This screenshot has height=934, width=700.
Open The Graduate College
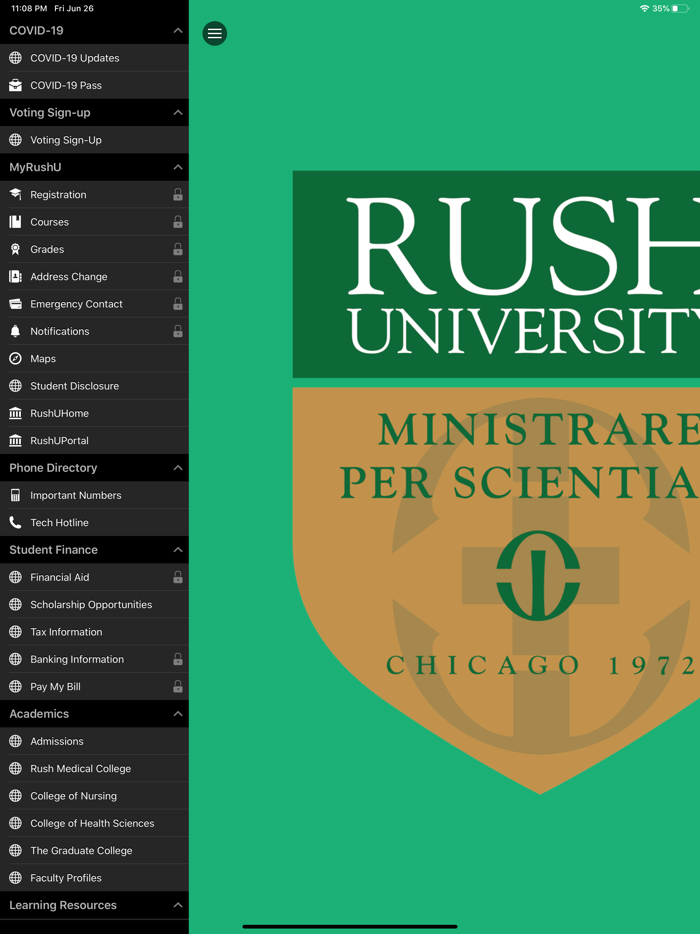94,851
